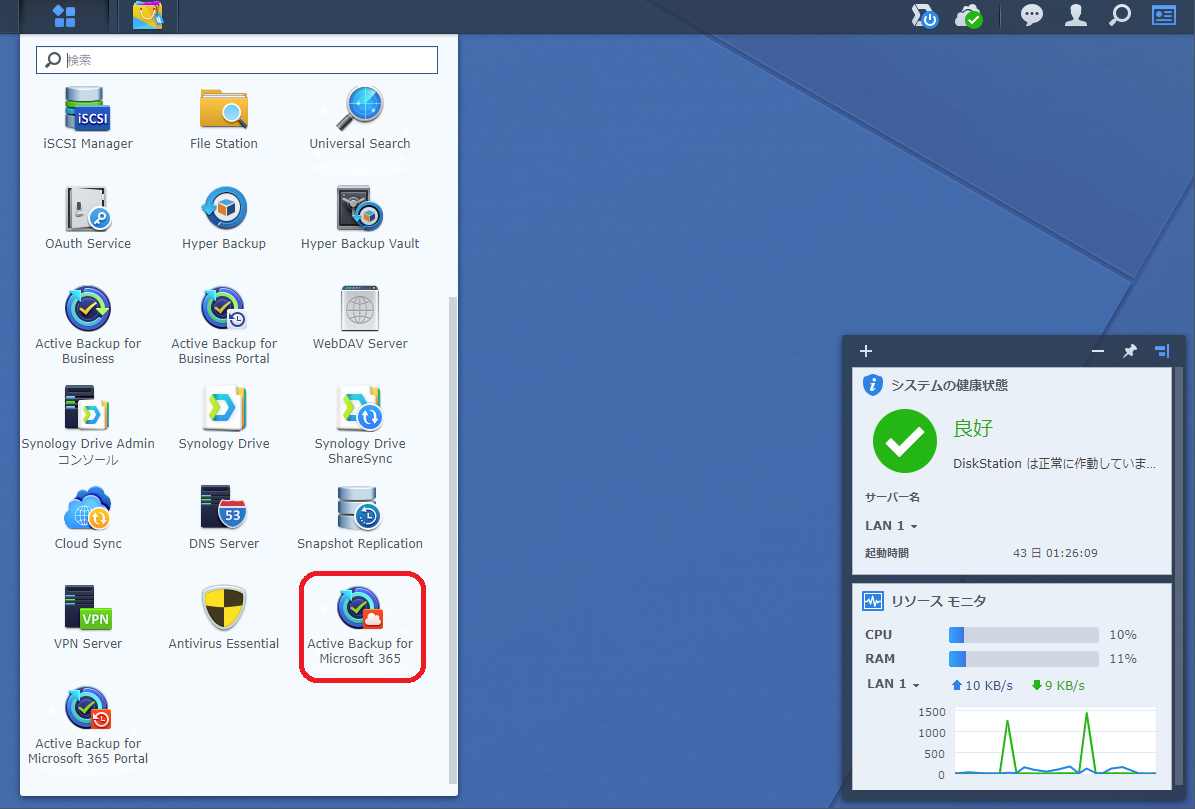
Task: Click the network traffic graph
Action: [1056, 741]
